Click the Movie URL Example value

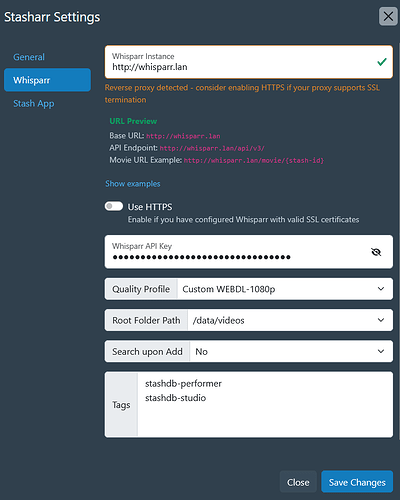tap(254, 160)
